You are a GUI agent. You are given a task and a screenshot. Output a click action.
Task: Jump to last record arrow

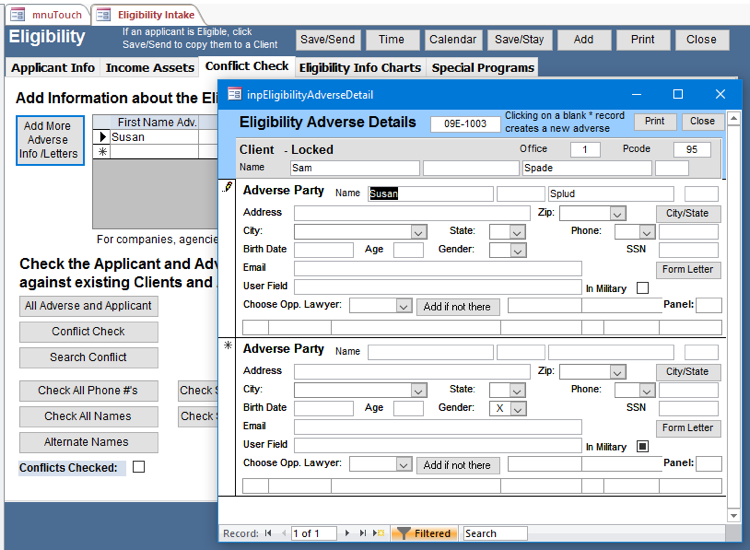[x=363, y=534]
